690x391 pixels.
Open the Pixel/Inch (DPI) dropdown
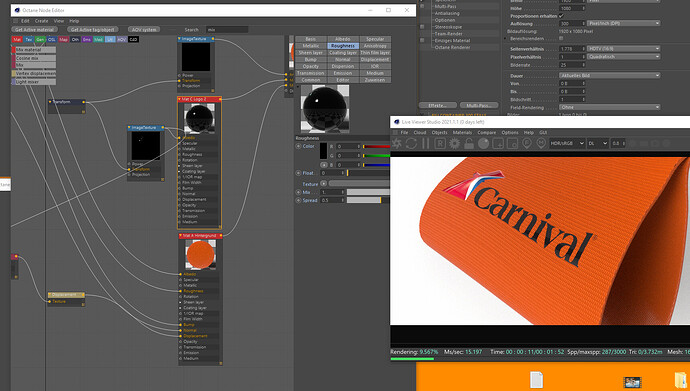click(623, 23)
